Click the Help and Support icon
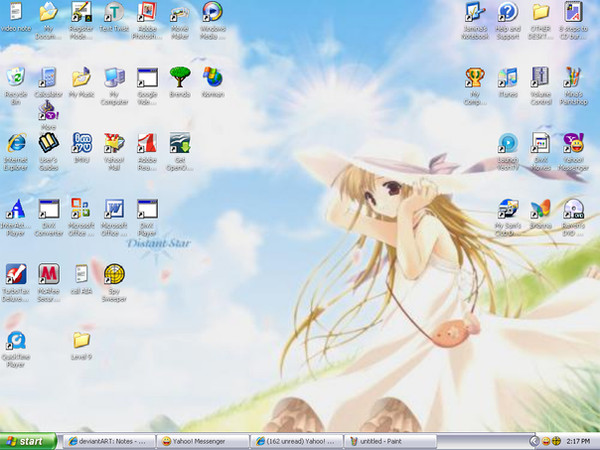The width and height of the screenshot is (600, 450). coord(508,14)
